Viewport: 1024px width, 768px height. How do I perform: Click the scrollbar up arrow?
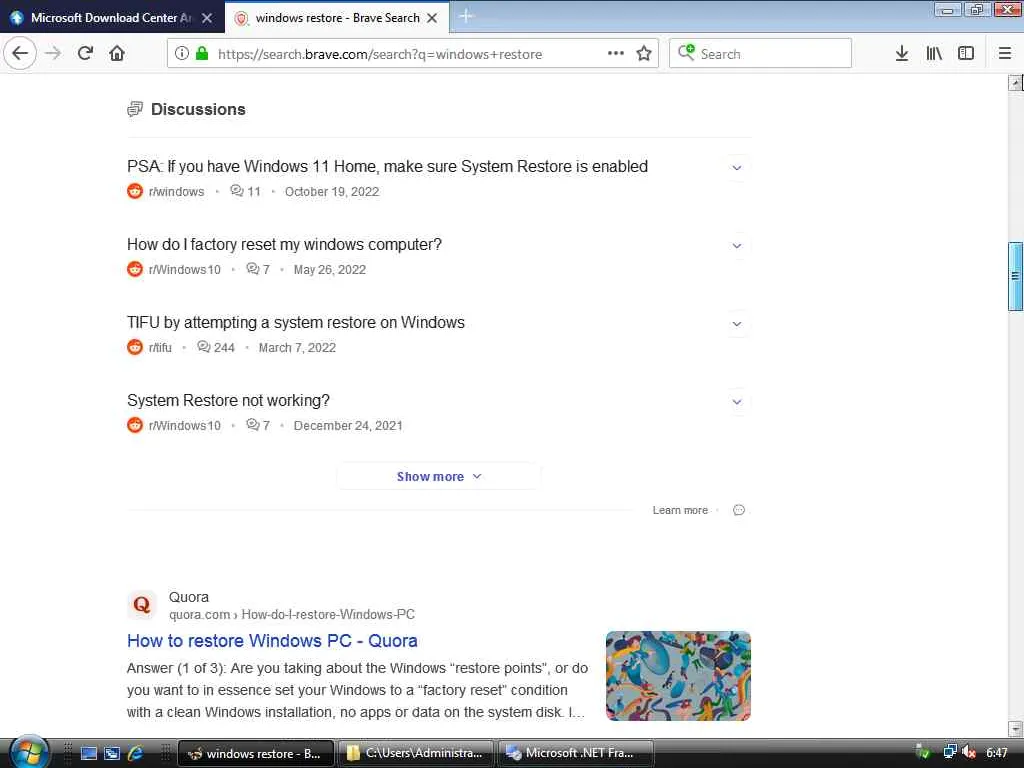tap(1015, 83)
